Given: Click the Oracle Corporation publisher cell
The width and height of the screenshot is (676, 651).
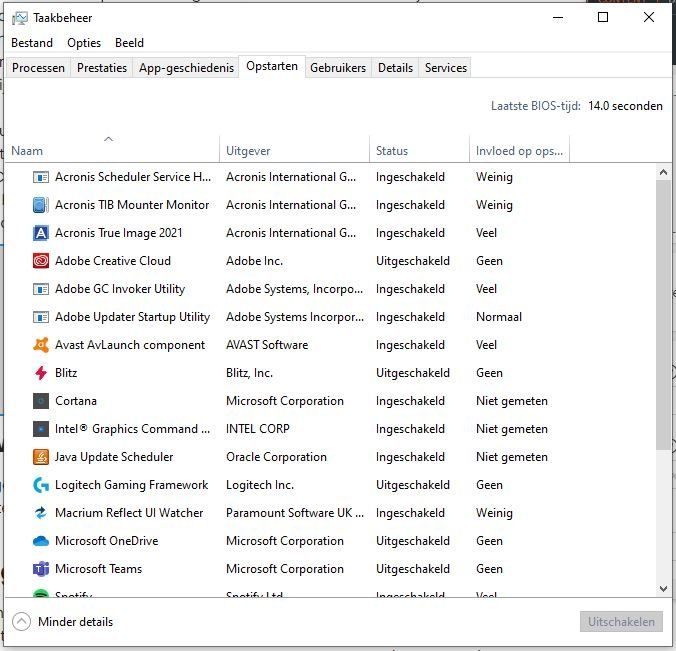Looking at the screenshot, I should point(276,457).
